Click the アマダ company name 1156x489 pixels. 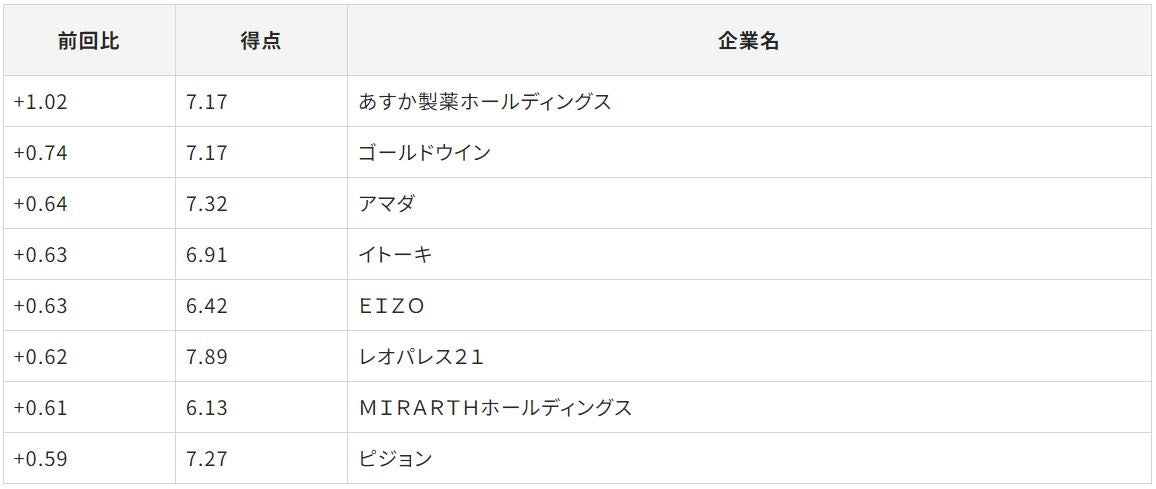[x=387, y=204]
